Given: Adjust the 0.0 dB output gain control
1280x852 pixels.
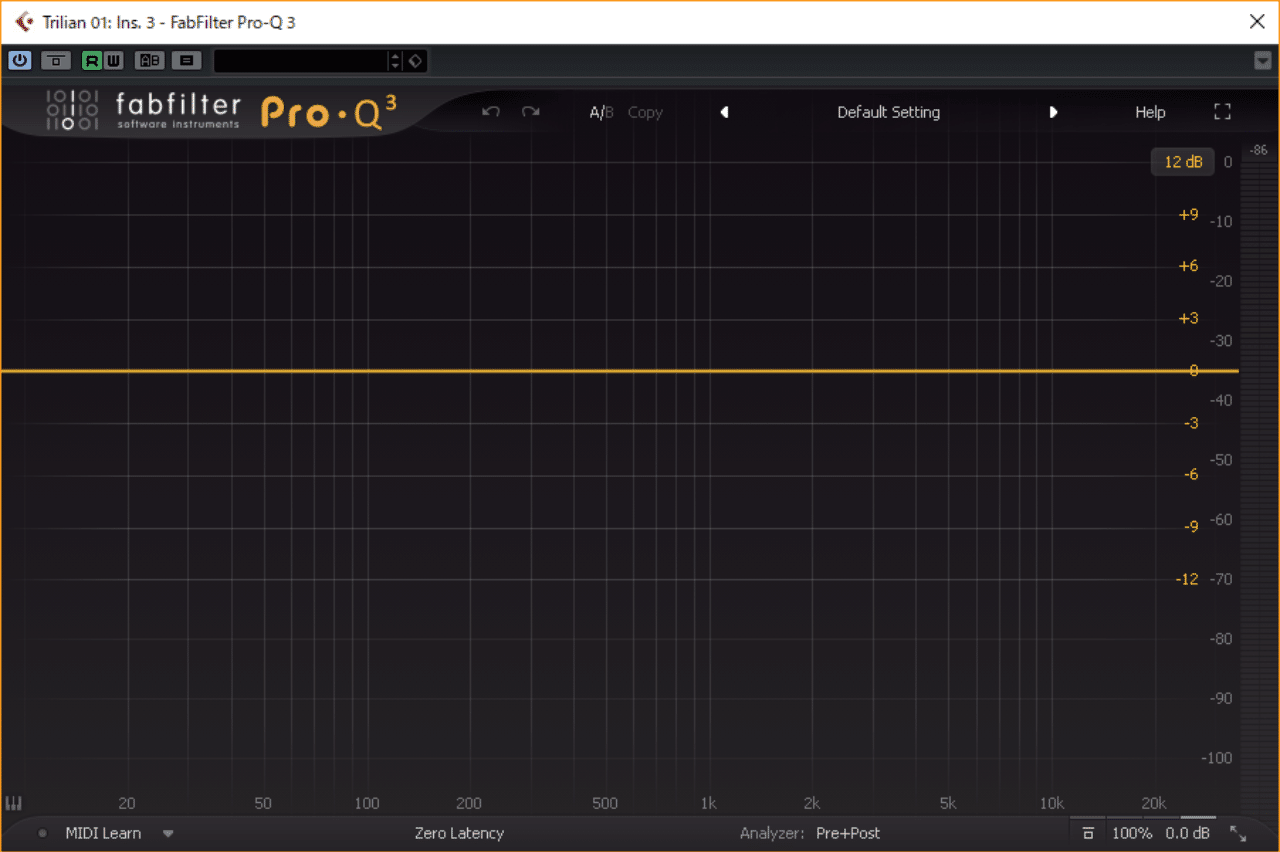Looking at the screenshot, I should pos(1188,833).
